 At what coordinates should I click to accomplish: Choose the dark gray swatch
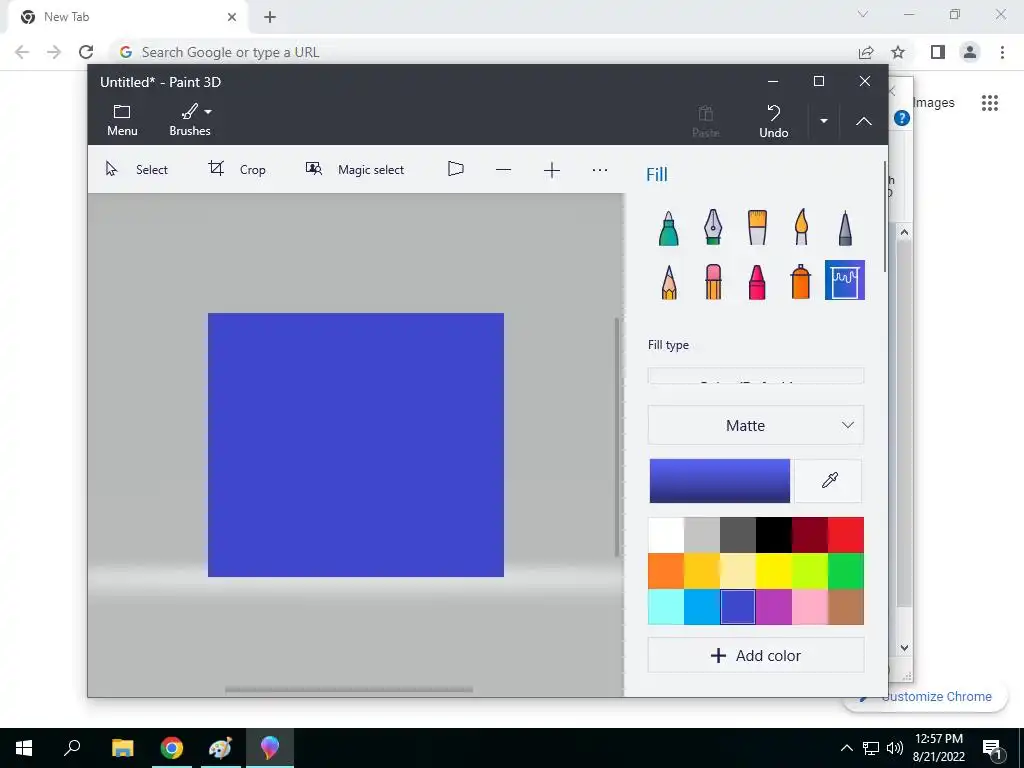pyautogui.click(x=737, y=535)
